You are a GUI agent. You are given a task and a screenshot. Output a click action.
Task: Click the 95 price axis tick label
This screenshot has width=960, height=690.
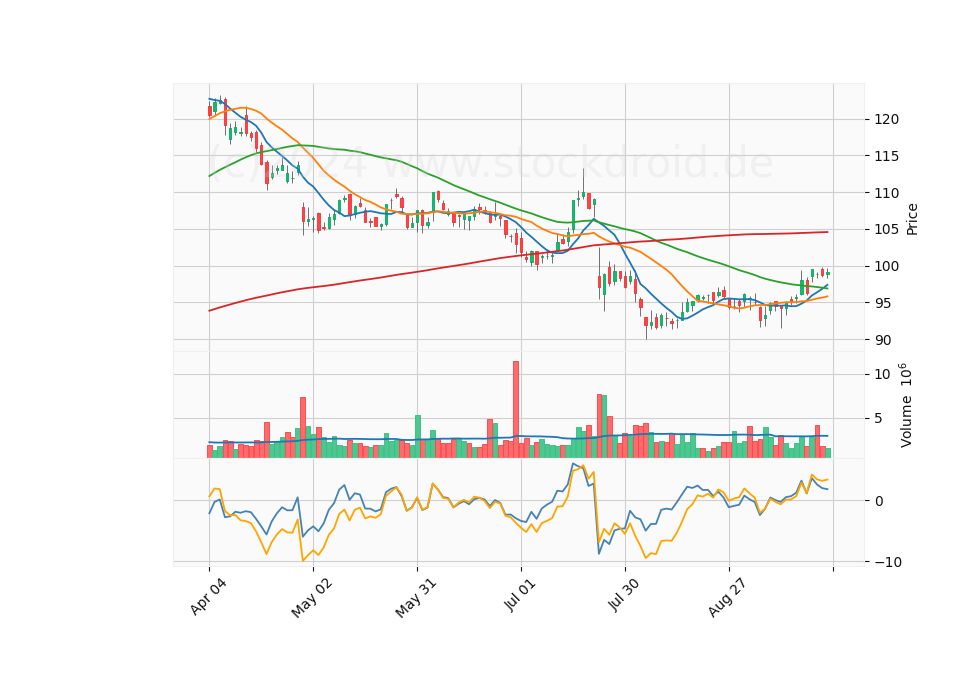[883, 303]
